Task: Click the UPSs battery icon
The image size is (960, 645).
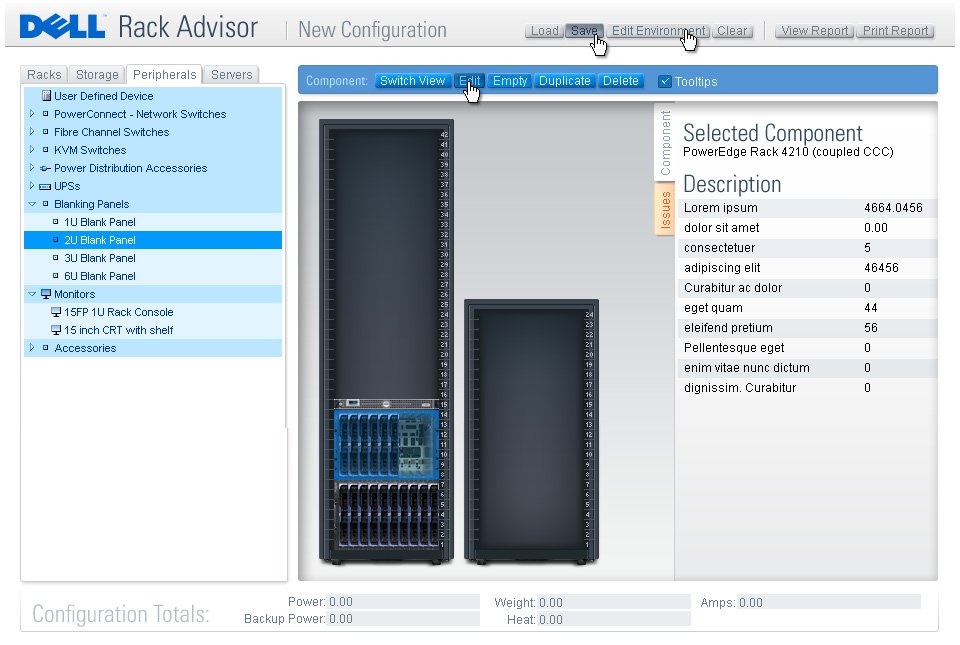Action: (x=45, y=187)
